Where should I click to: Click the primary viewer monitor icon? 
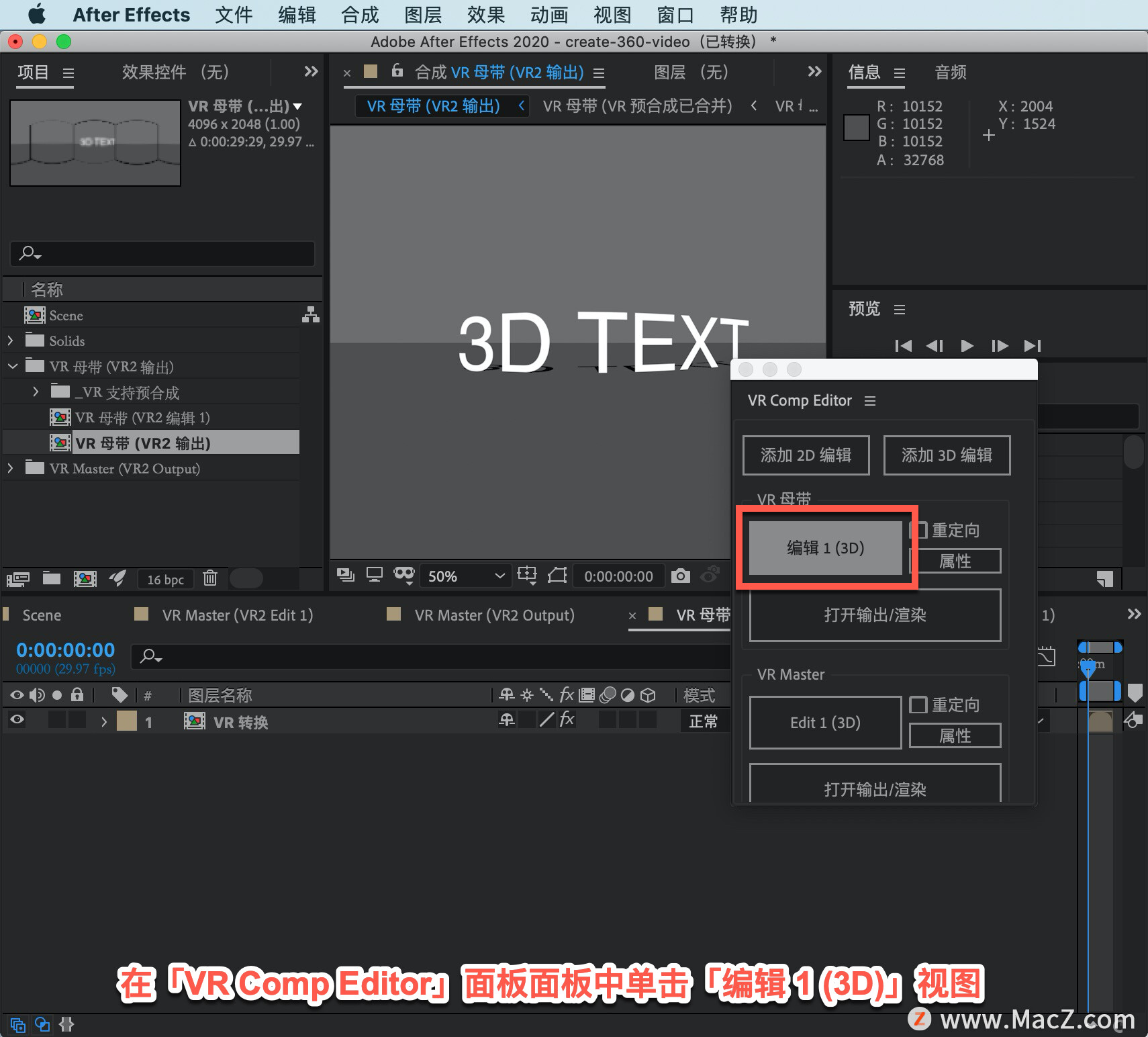(375, 575)
